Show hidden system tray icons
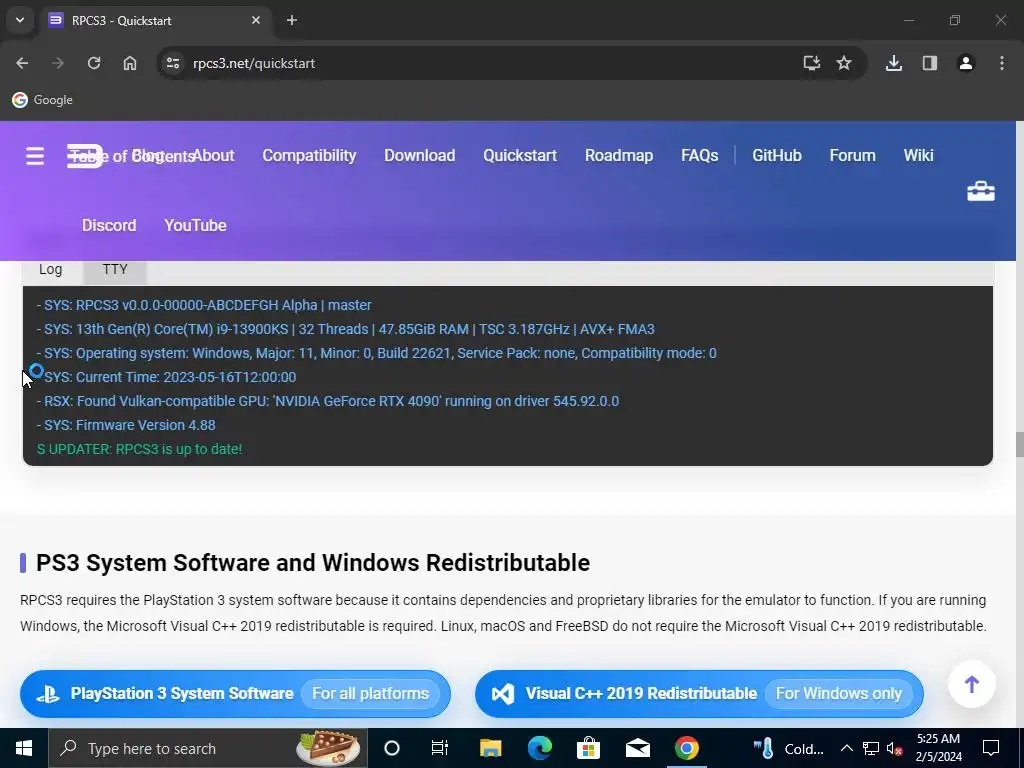 [846, 748]
